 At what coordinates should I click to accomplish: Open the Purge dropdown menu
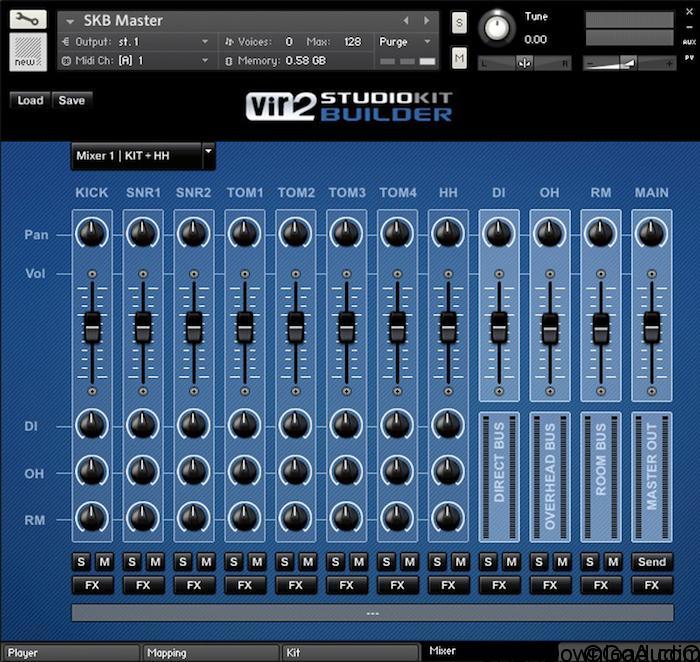(405, 42)
